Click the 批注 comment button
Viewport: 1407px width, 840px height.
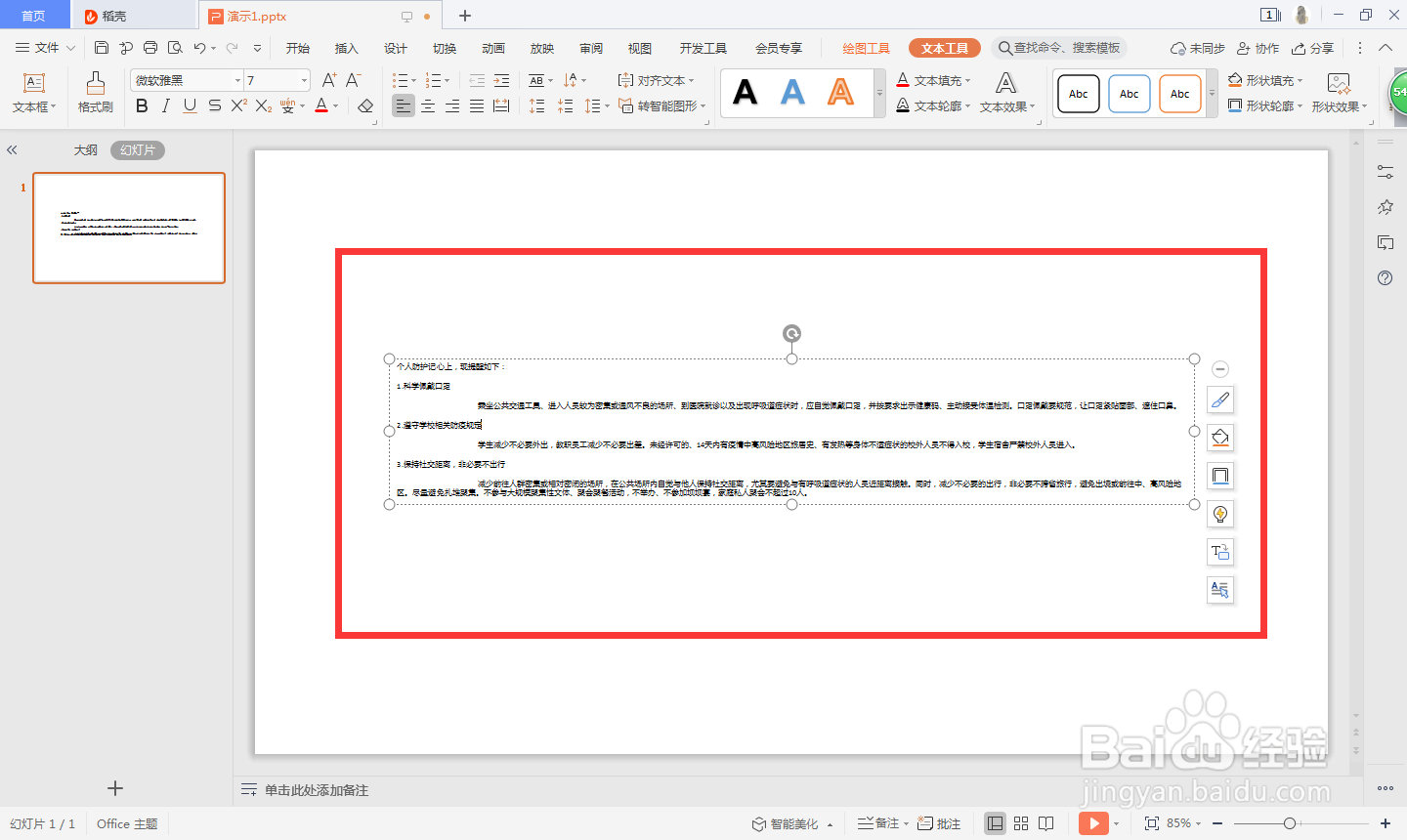[x=939, y=823]
